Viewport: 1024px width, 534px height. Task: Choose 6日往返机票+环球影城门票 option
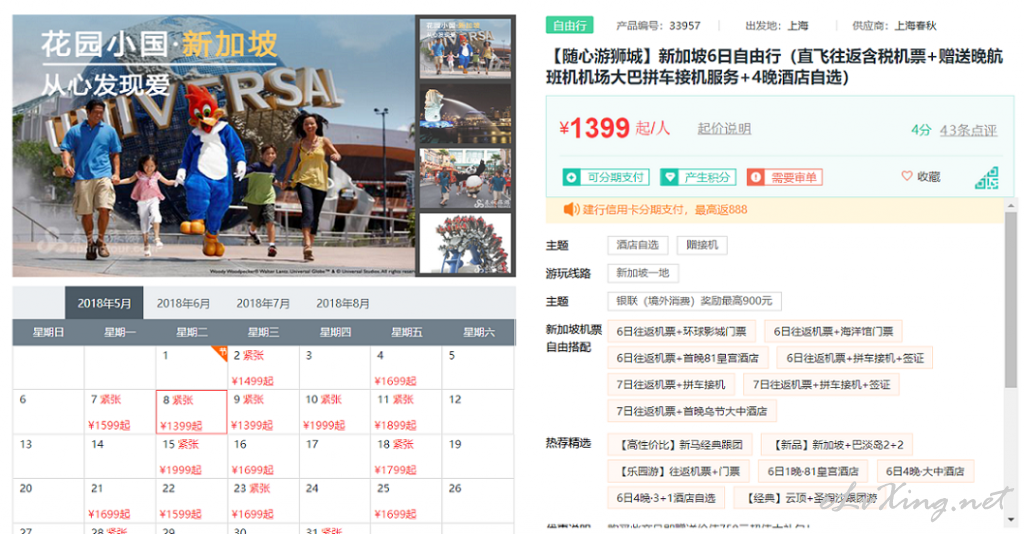tap(681, 332)
